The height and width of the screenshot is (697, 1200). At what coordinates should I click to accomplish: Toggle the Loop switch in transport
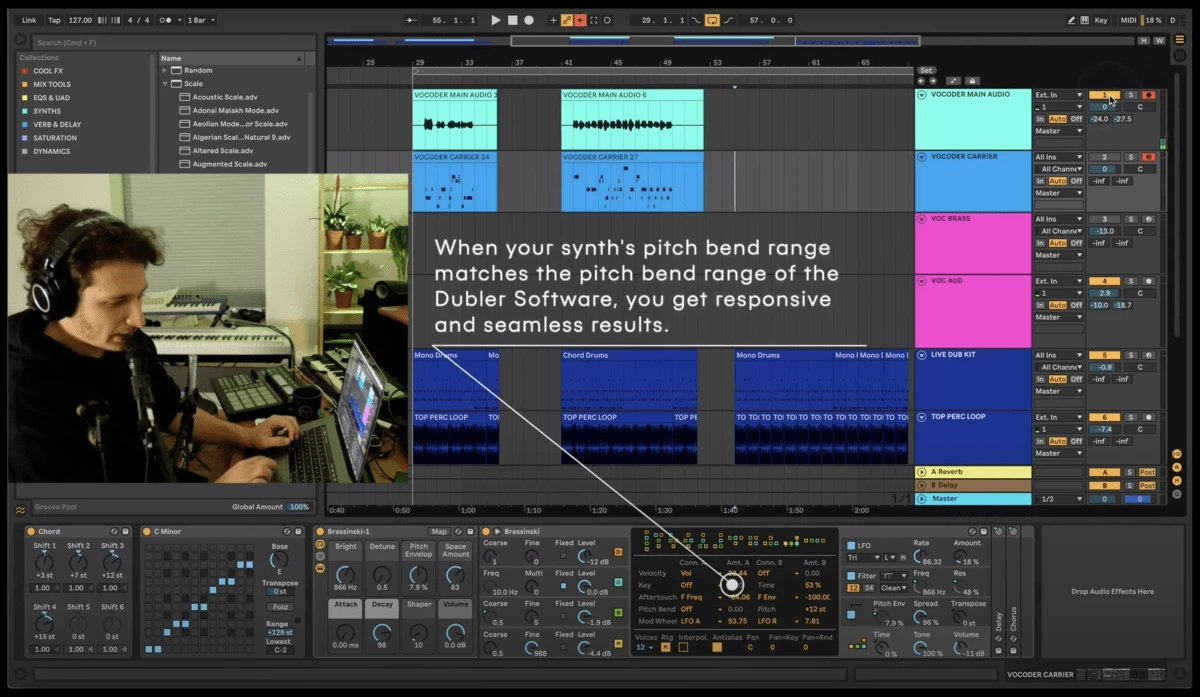(x=712, y=20)
